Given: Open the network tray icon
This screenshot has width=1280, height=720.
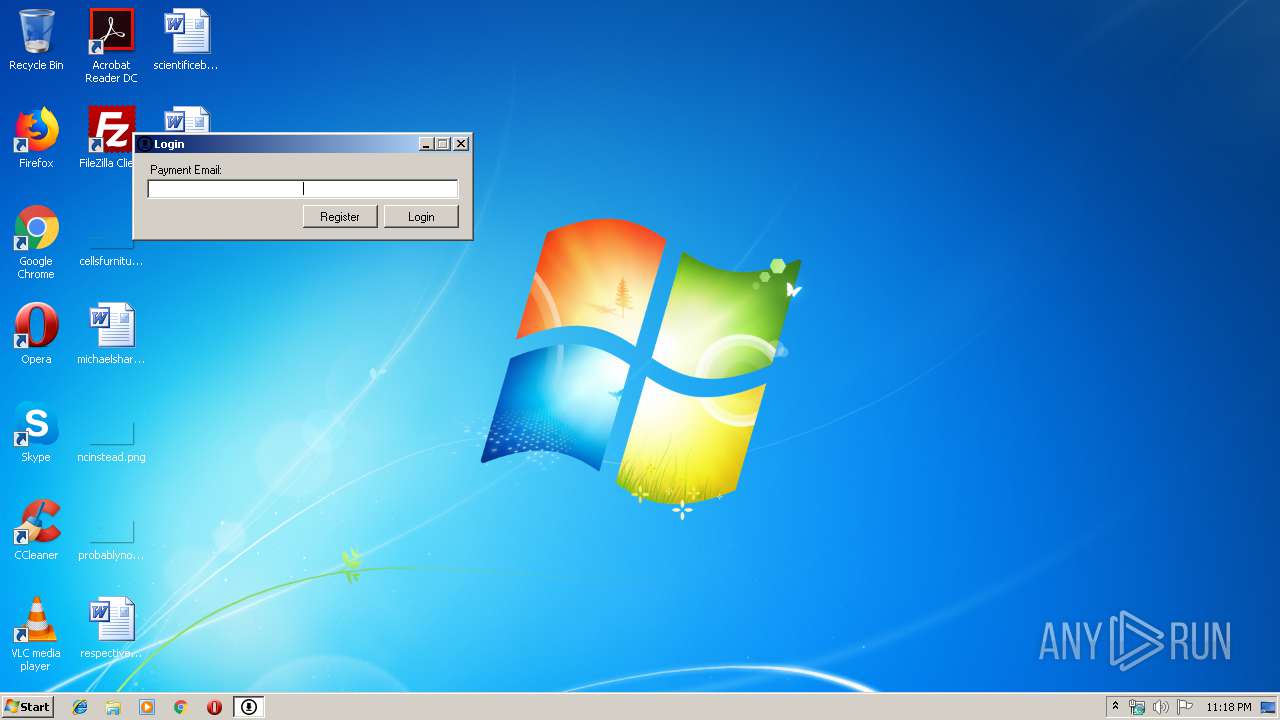Looking at the screenshot, I should [x=1137, y=707].
